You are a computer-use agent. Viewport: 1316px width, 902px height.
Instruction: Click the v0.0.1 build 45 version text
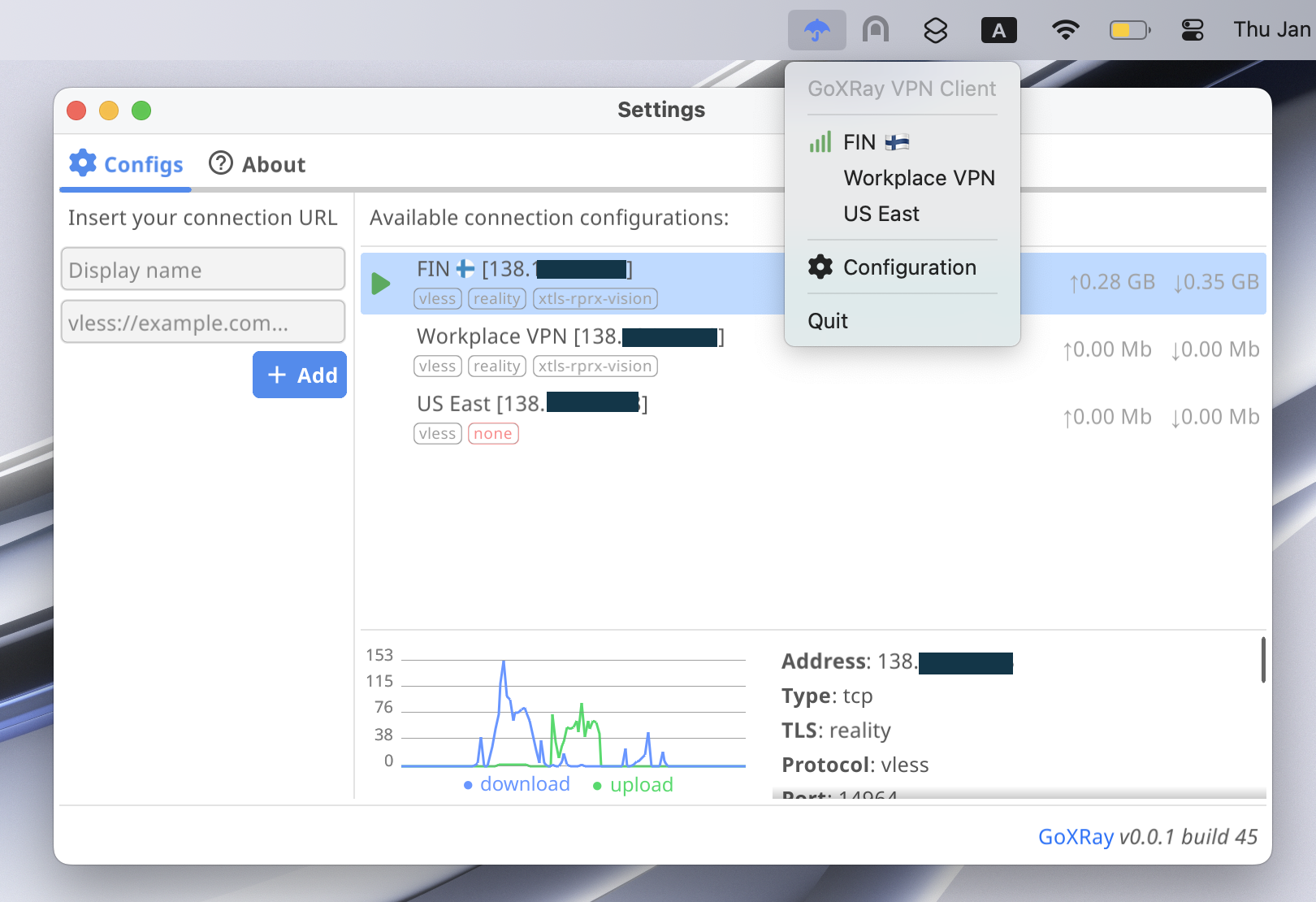click(x=1188, y=836)
